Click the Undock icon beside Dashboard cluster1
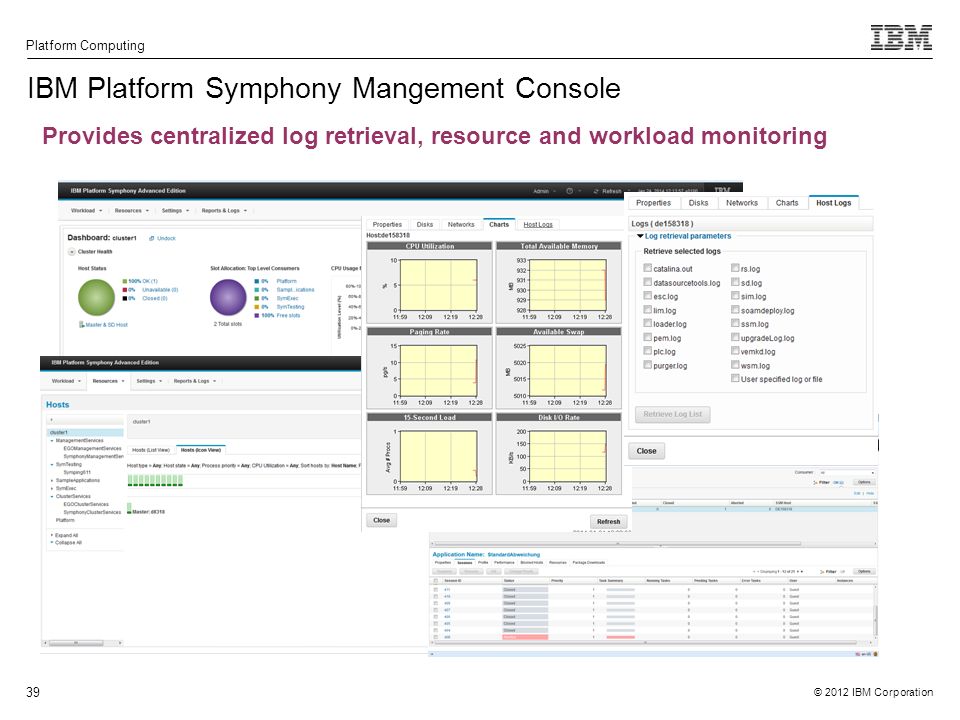 click(151, 238)
